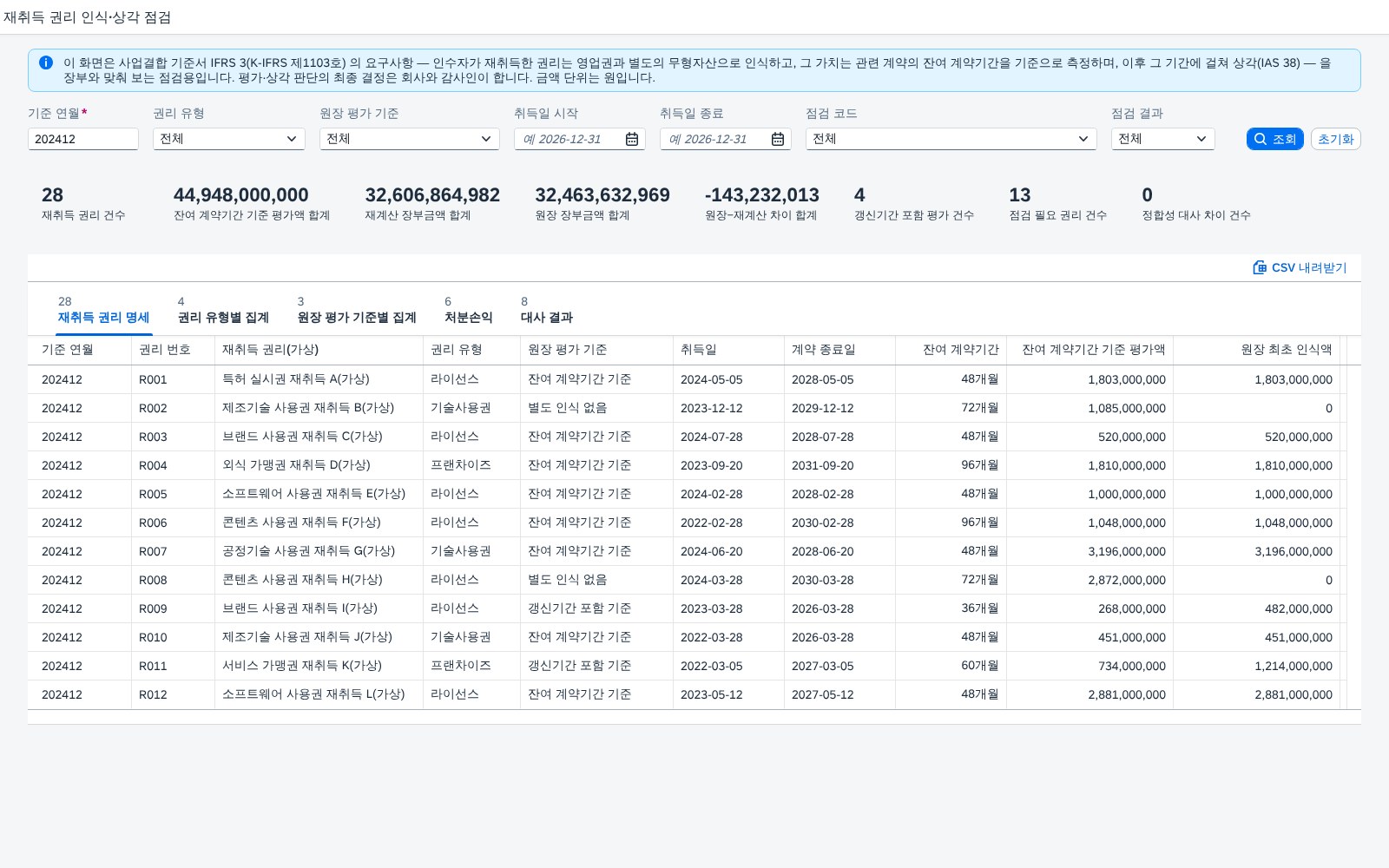Screen dimensions: 1389x868
Task: Open the 원장 평가 기준별 집계 tab
Action: click(x=357, y=311)
